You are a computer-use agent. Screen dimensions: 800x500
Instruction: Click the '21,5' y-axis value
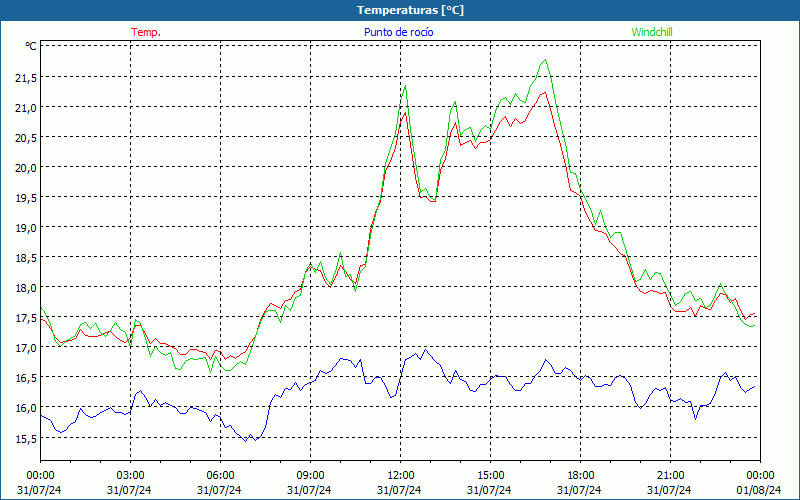click(26, 78)
